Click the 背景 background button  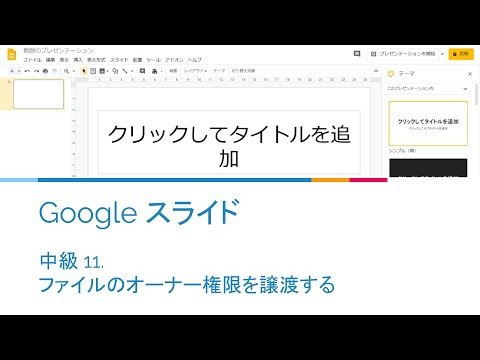173,71
